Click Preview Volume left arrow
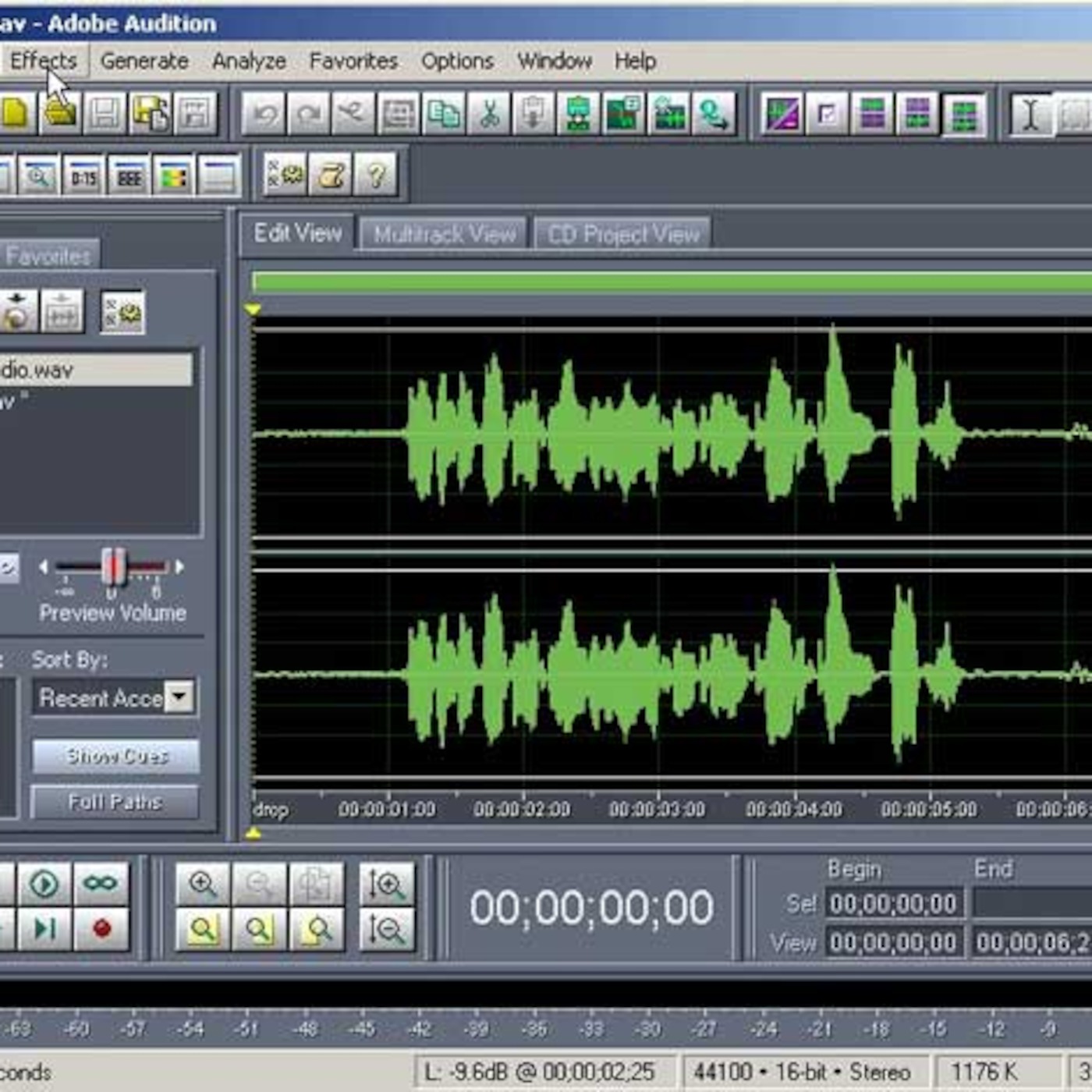 pyautogui.click(x=44, y=567)
